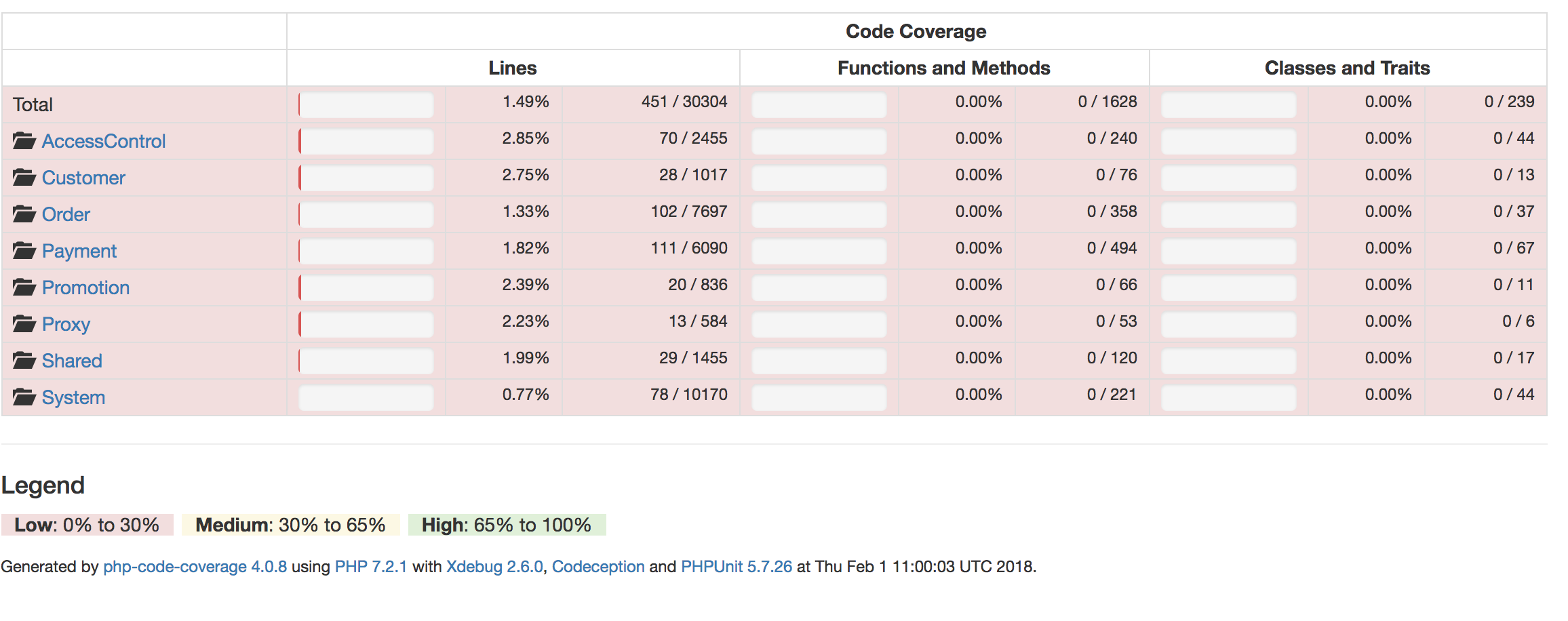The image size is (1568, 621).
Task: Click the Payment folder icon
Action: tap(24, 251)
